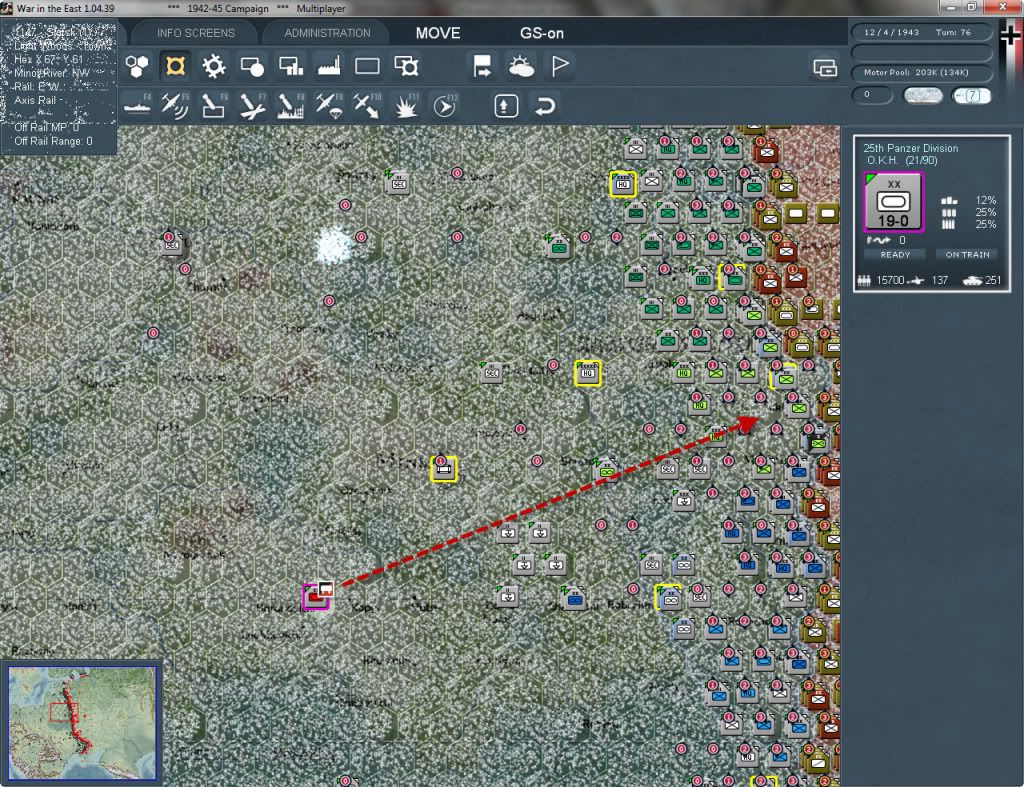The width and height of the screenshot is (1024, 787).
Task: Click the empty rectangle toolbar icon
Action: pyautogui.click(x=367, y=66)
